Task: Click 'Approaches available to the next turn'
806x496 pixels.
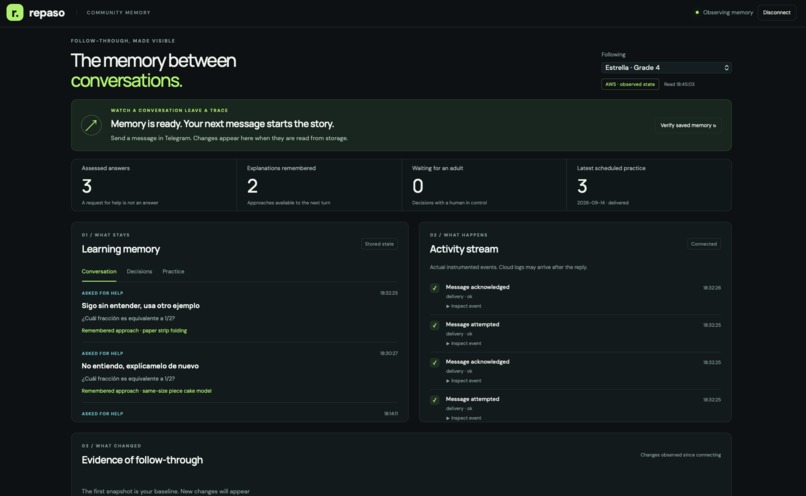Action: [288, 203]
